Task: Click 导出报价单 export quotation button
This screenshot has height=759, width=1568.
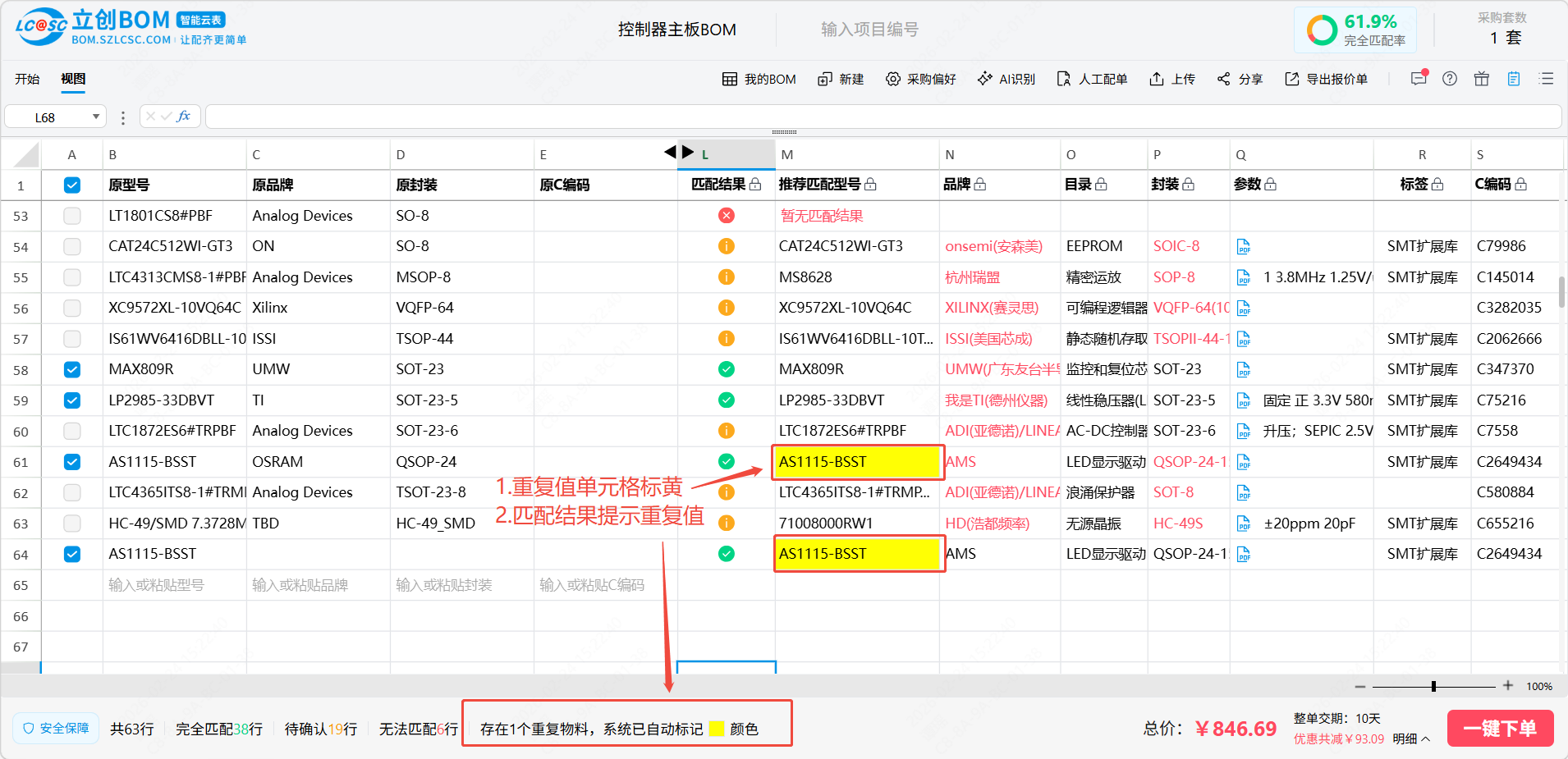Action: tap(1327, 79)
